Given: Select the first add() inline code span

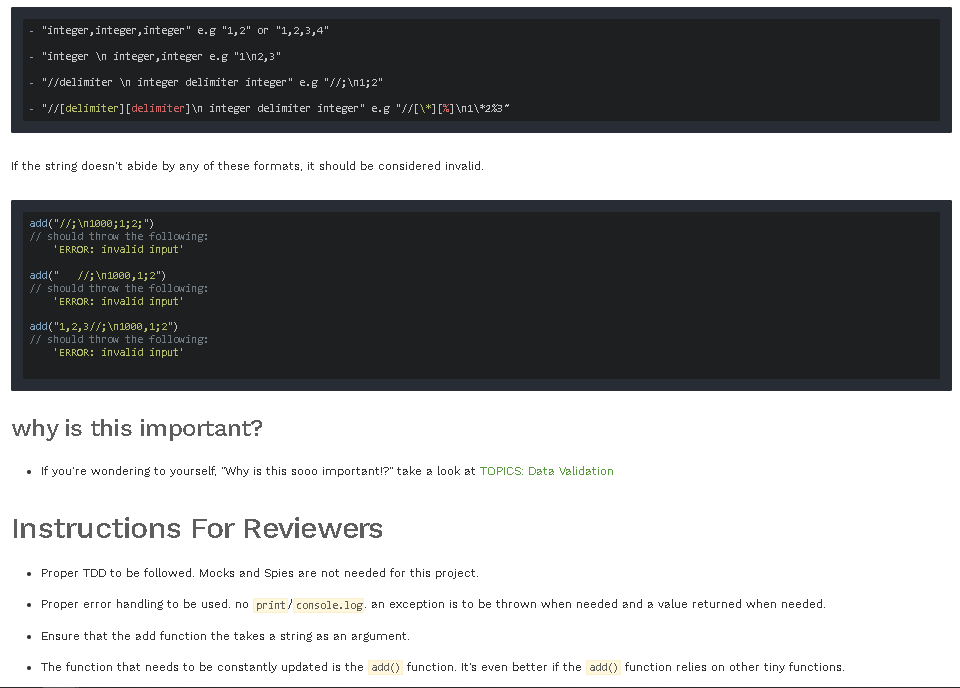Looking at the screenshot, I should 386,667.
